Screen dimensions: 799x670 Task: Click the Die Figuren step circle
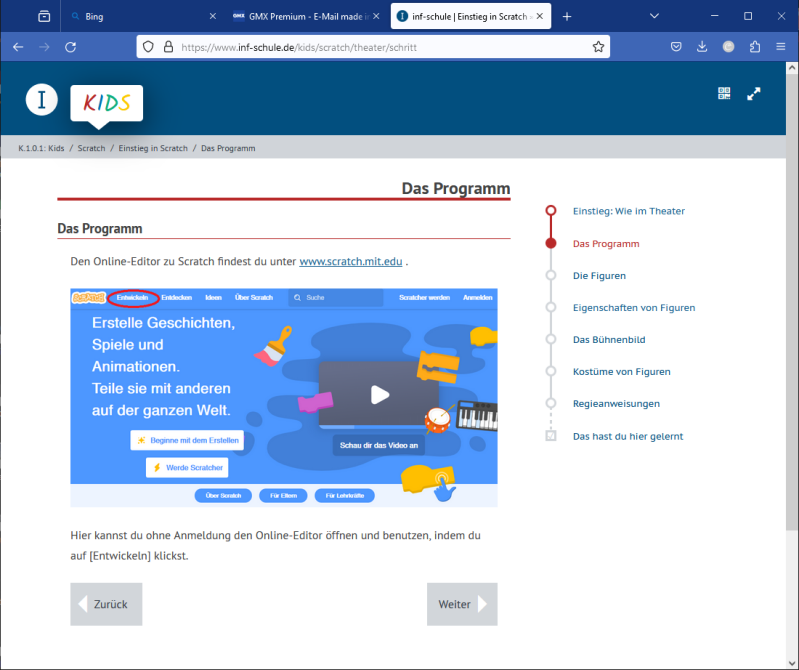click(x=551, y=275)
